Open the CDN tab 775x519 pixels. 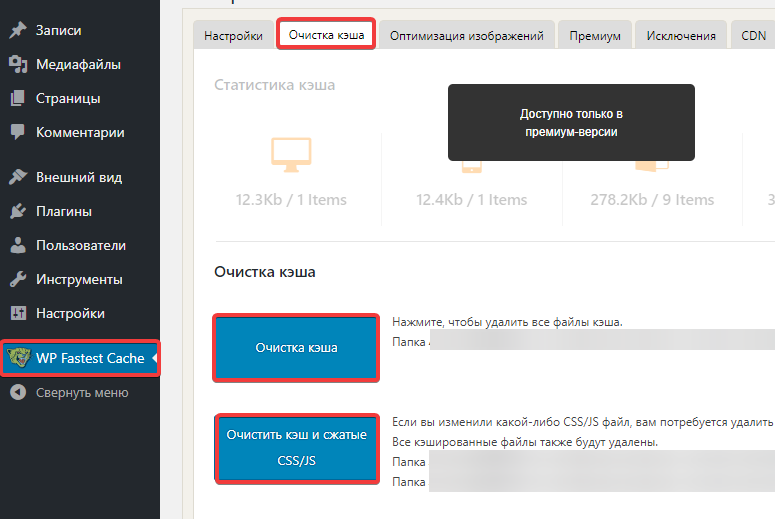click(x=753, y=36)
